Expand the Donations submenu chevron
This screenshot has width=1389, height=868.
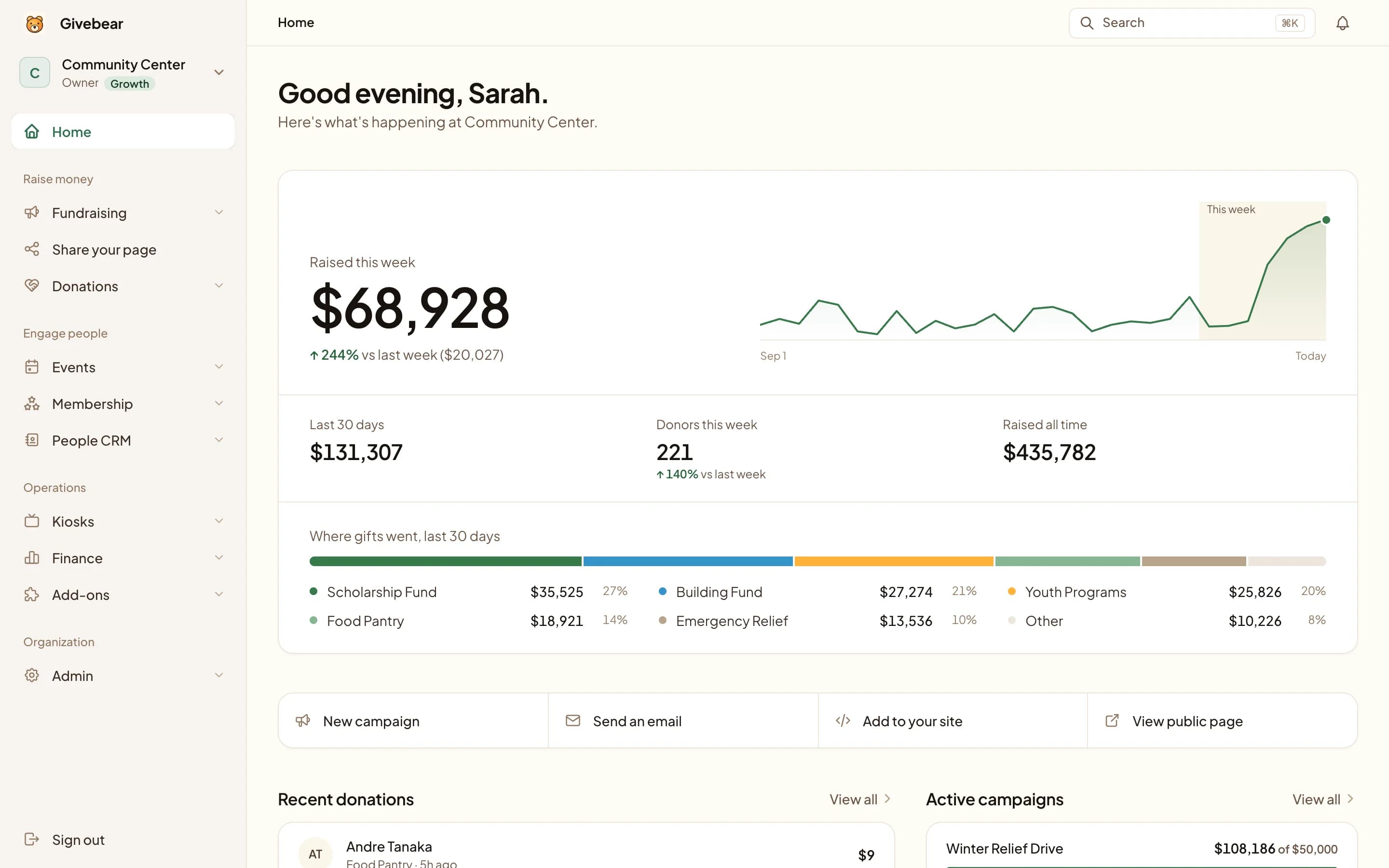pyautogui.click(x=218, y=285)
